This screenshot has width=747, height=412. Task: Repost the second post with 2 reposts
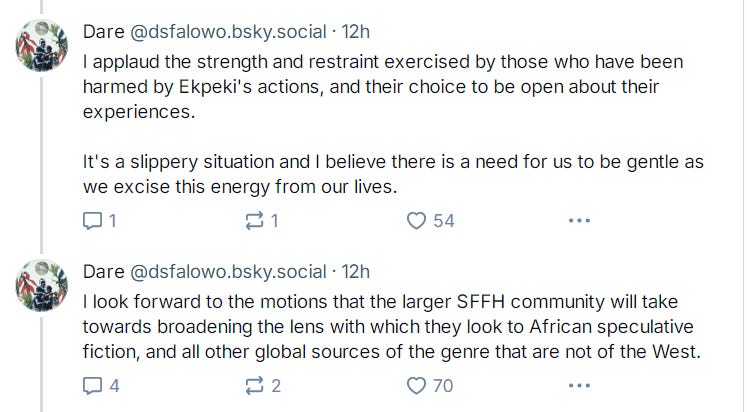coord(253,385)
